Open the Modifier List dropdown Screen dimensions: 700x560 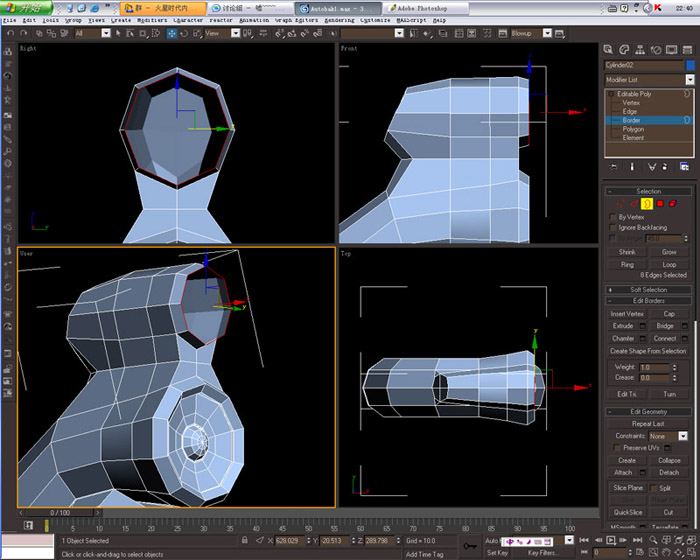point(690,79)
